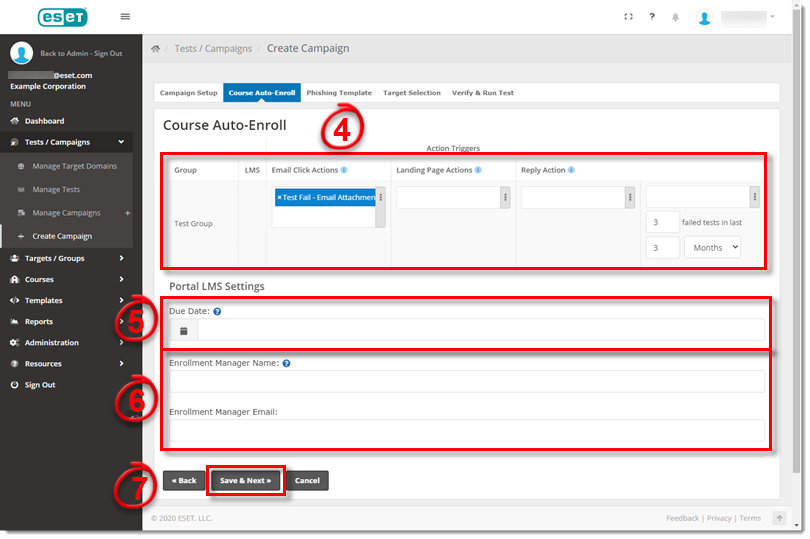Remove the Test Fail - Email Attachment tag
Image resolution: width=810 pixels, height=539 pixels.
click(x=279, y=198)
